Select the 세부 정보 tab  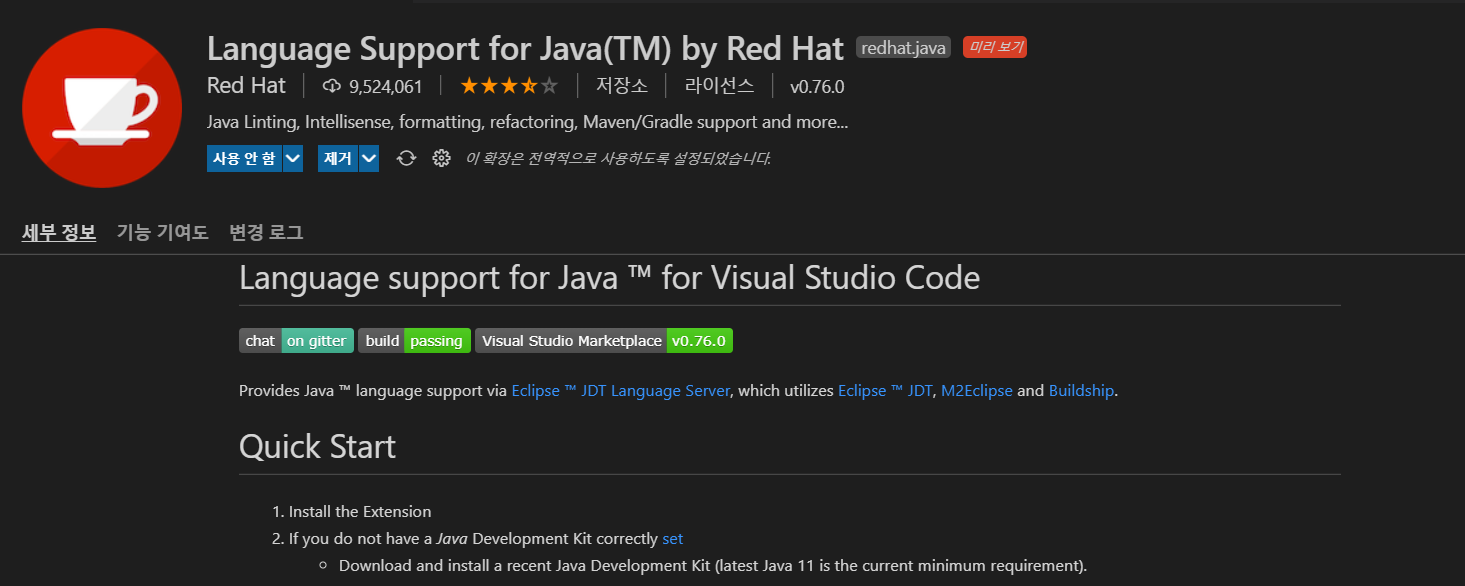coord(59,232)
